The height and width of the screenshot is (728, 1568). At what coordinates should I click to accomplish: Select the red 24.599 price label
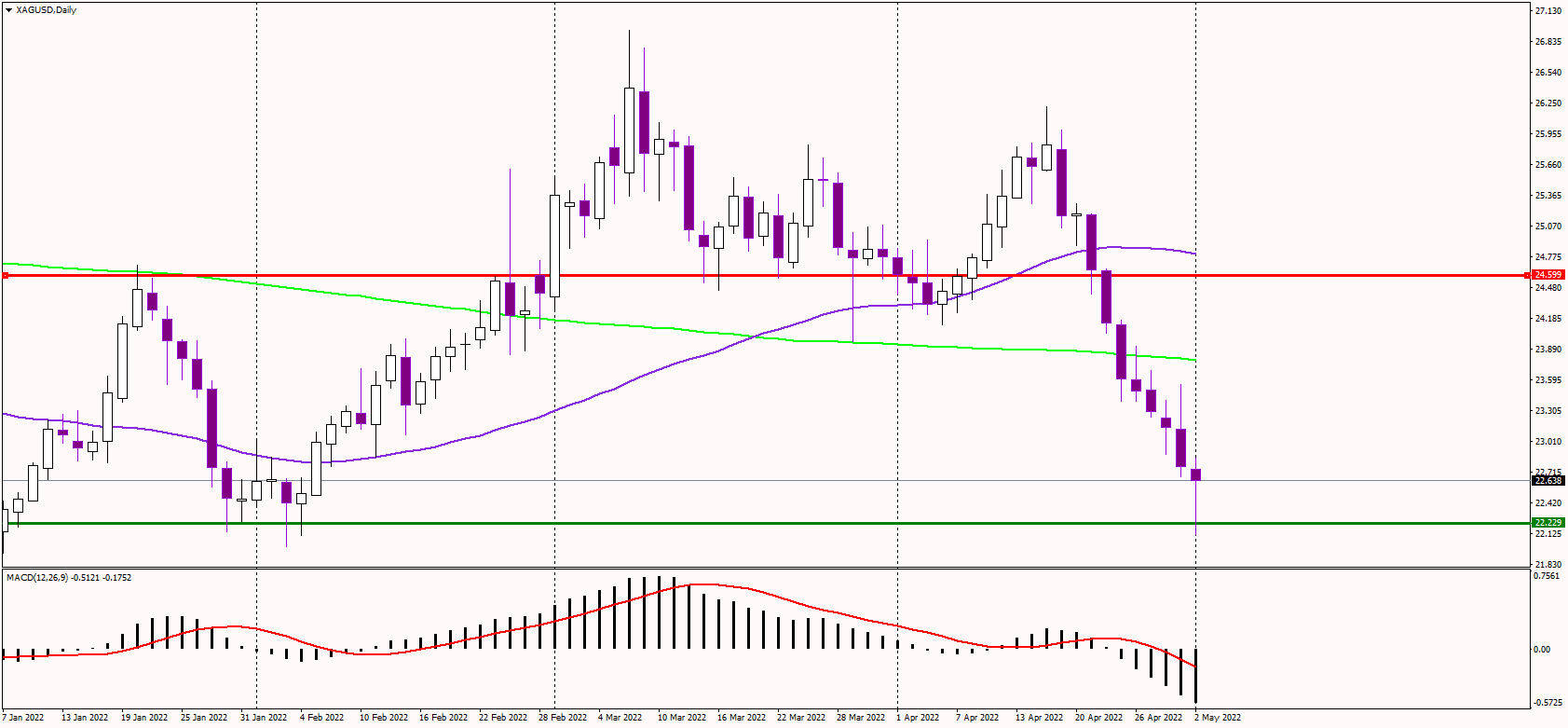(x=1548, y=275)
